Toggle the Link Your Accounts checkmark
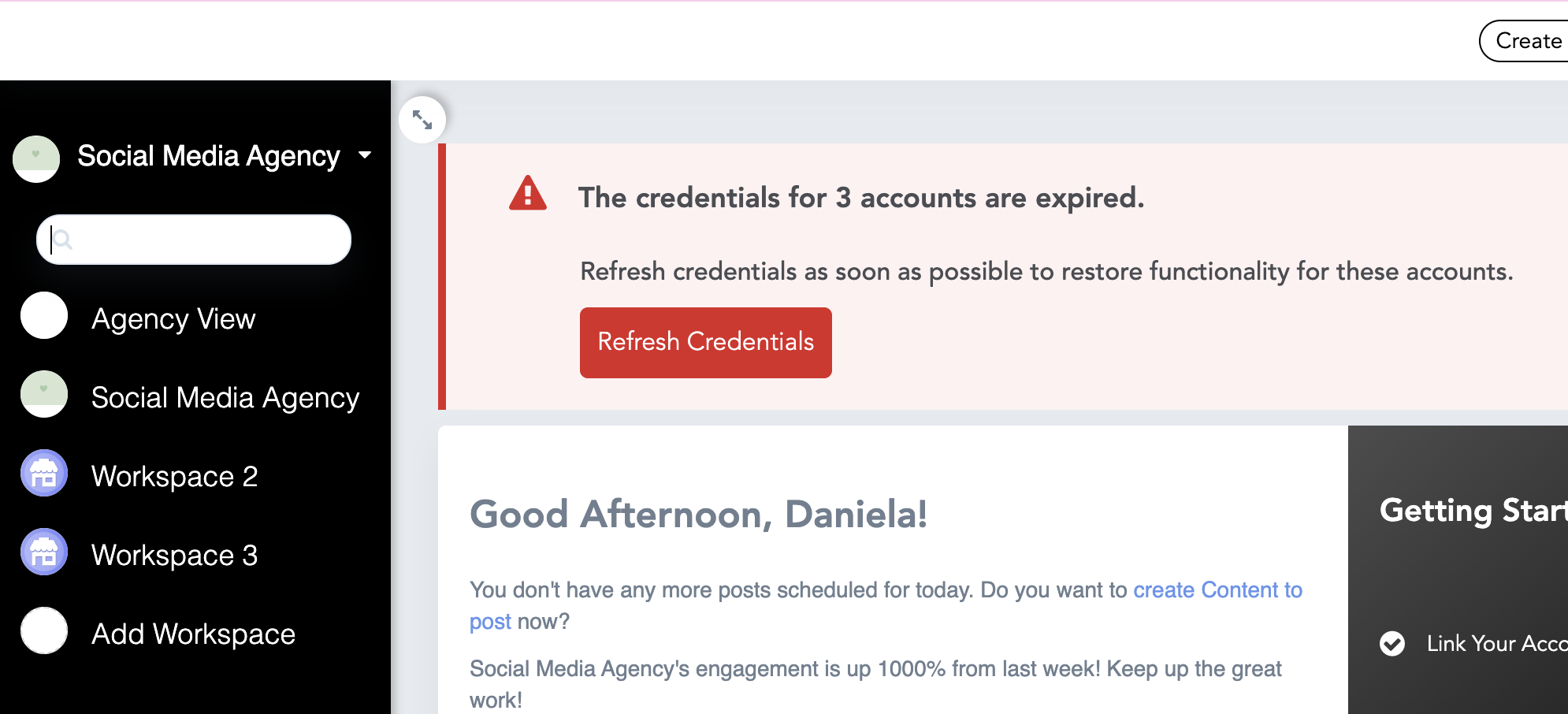The image size is (1568, 714). (x=1392, y=644)
